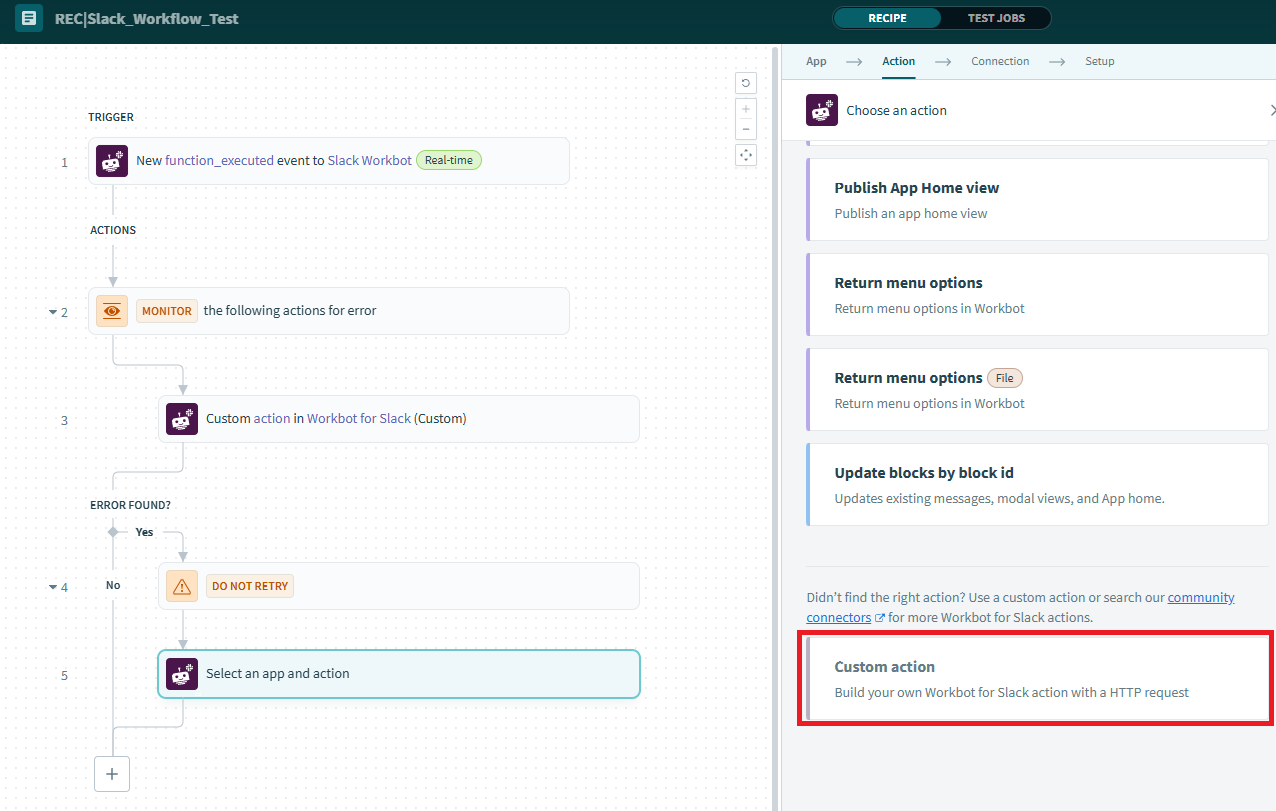Click the Real-time badge on the trigger
The image size is (1276, 811).
448,160
